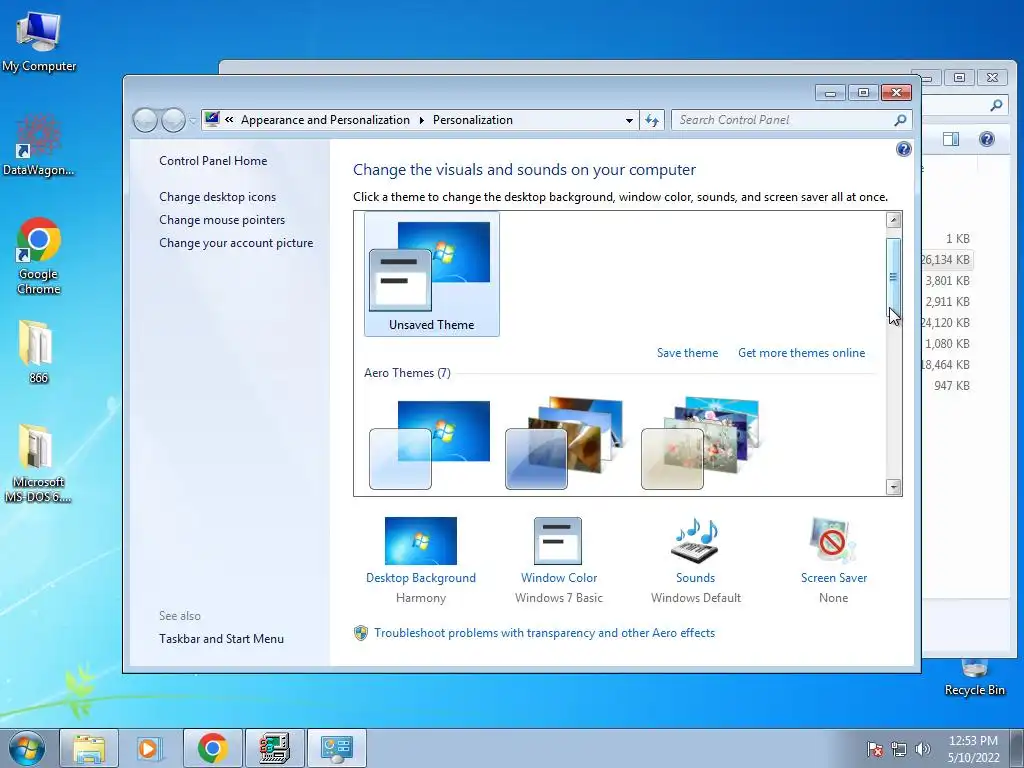Click the theme list scroll down arrow
This screenshot has height=768, width=1024.
[x=893, y=487]
